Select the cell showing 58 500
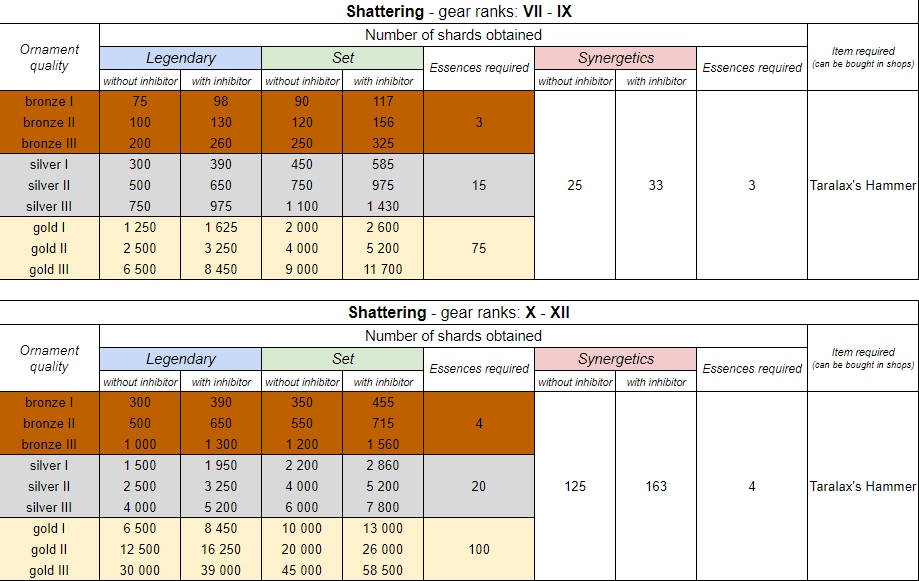 [x=383, y=570]
